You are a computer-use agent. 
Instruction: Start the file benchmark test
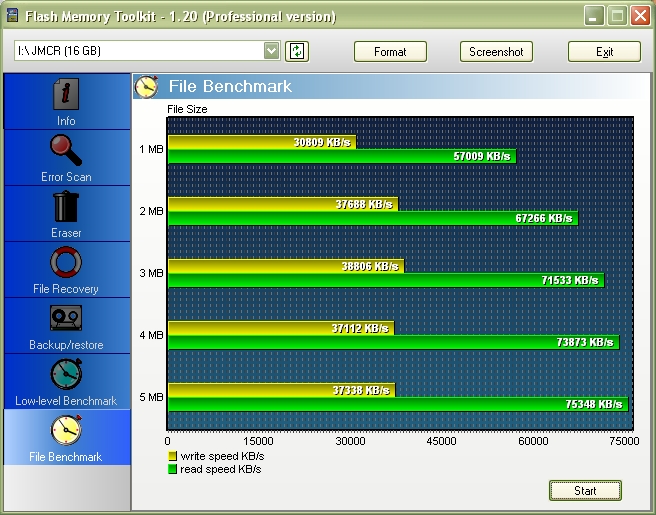tap(585, 490)
